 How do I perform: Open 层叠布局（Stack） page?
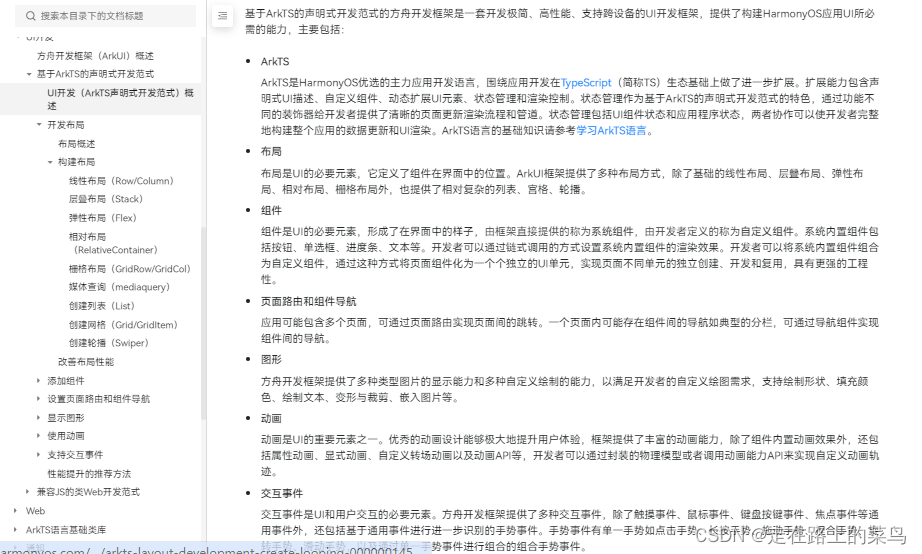(x=106, y=199)
